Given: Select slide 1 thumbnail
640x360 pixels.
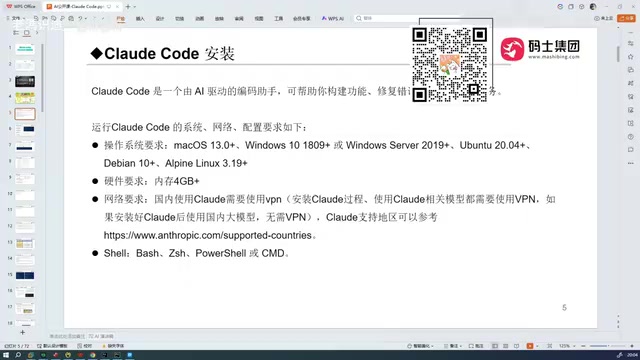Looking at the screenshot, I should [25, 49].
